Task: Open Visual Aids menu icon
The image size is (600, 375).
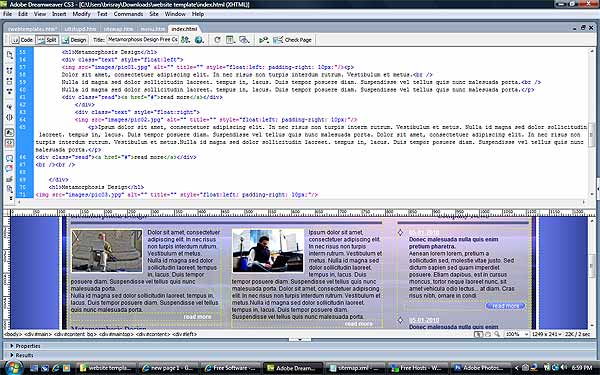Action: tap(244, 40)
